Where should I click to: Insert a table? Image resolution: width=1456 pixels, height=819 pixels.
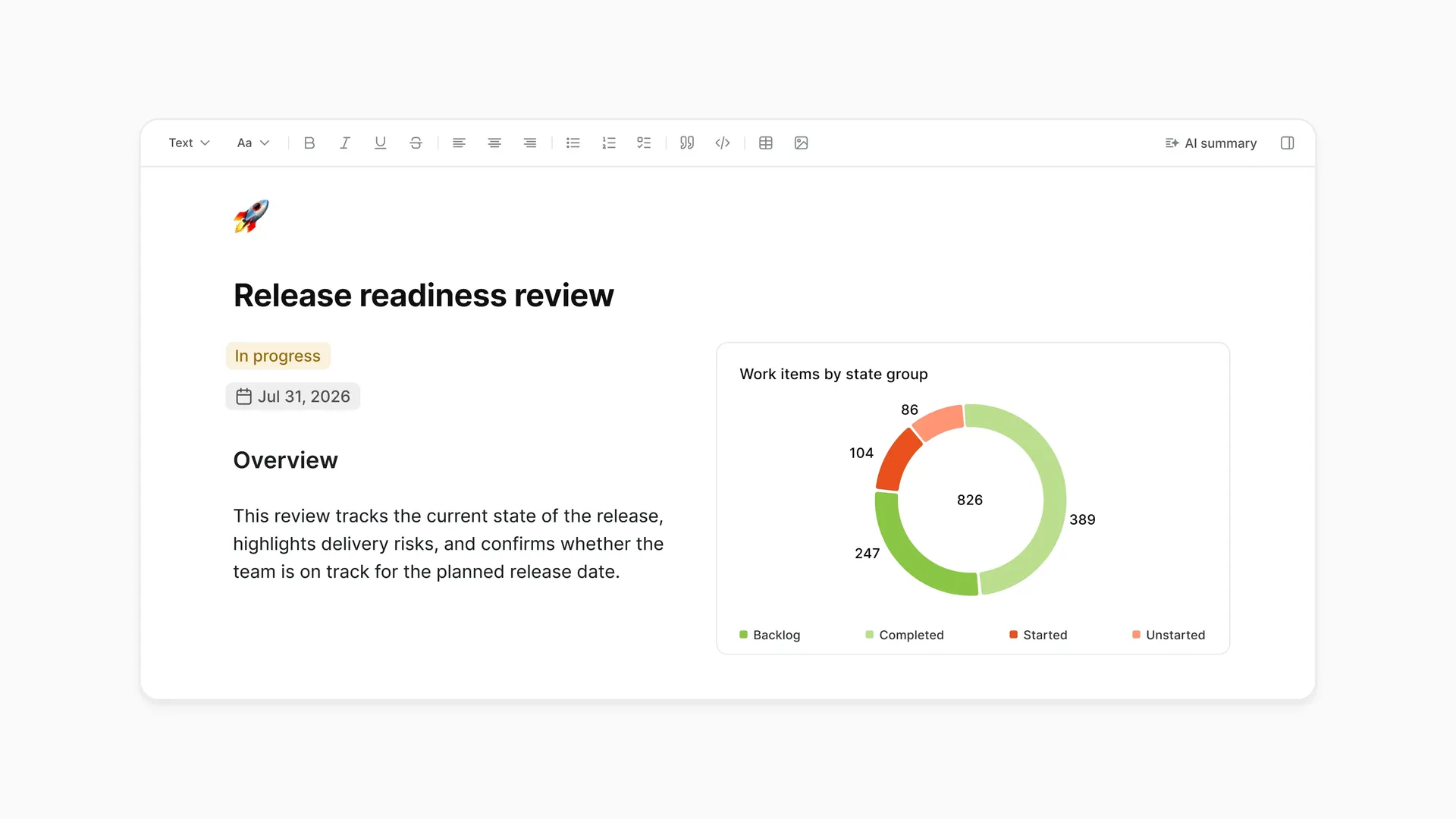pos(766,143)
